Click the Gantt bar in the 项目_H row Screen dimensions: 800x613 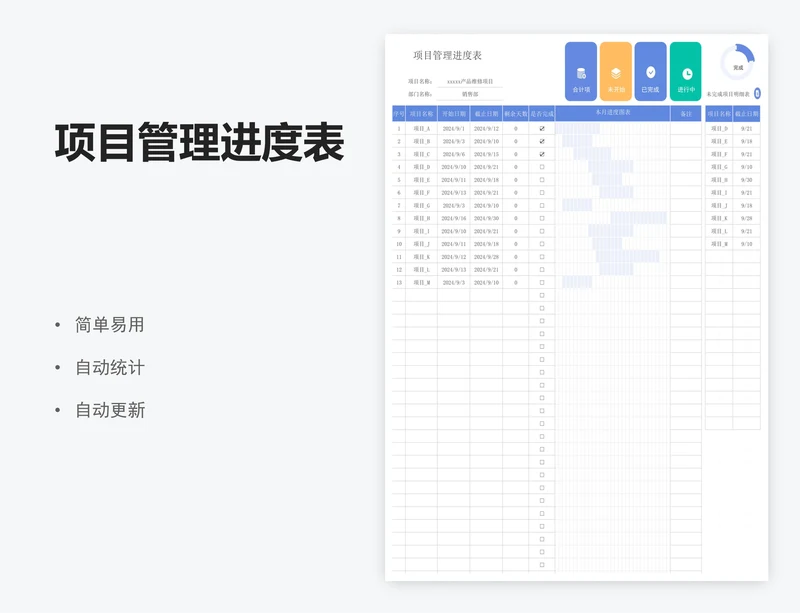(x=638, y=218)
